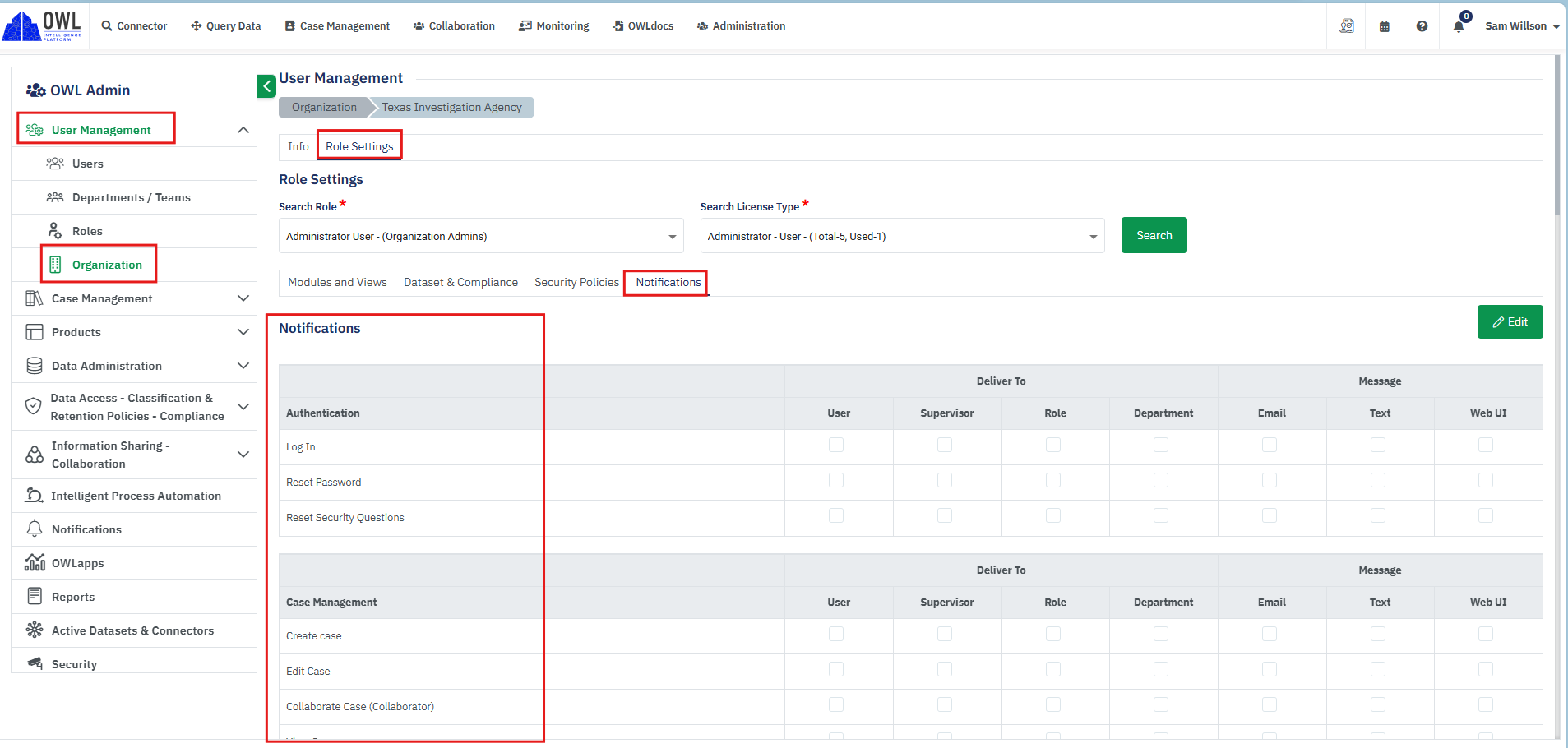The width and height of the screenshot is (1568, 748).
Task: Collapse the User Management section chevron
Action: pos(243,130)
